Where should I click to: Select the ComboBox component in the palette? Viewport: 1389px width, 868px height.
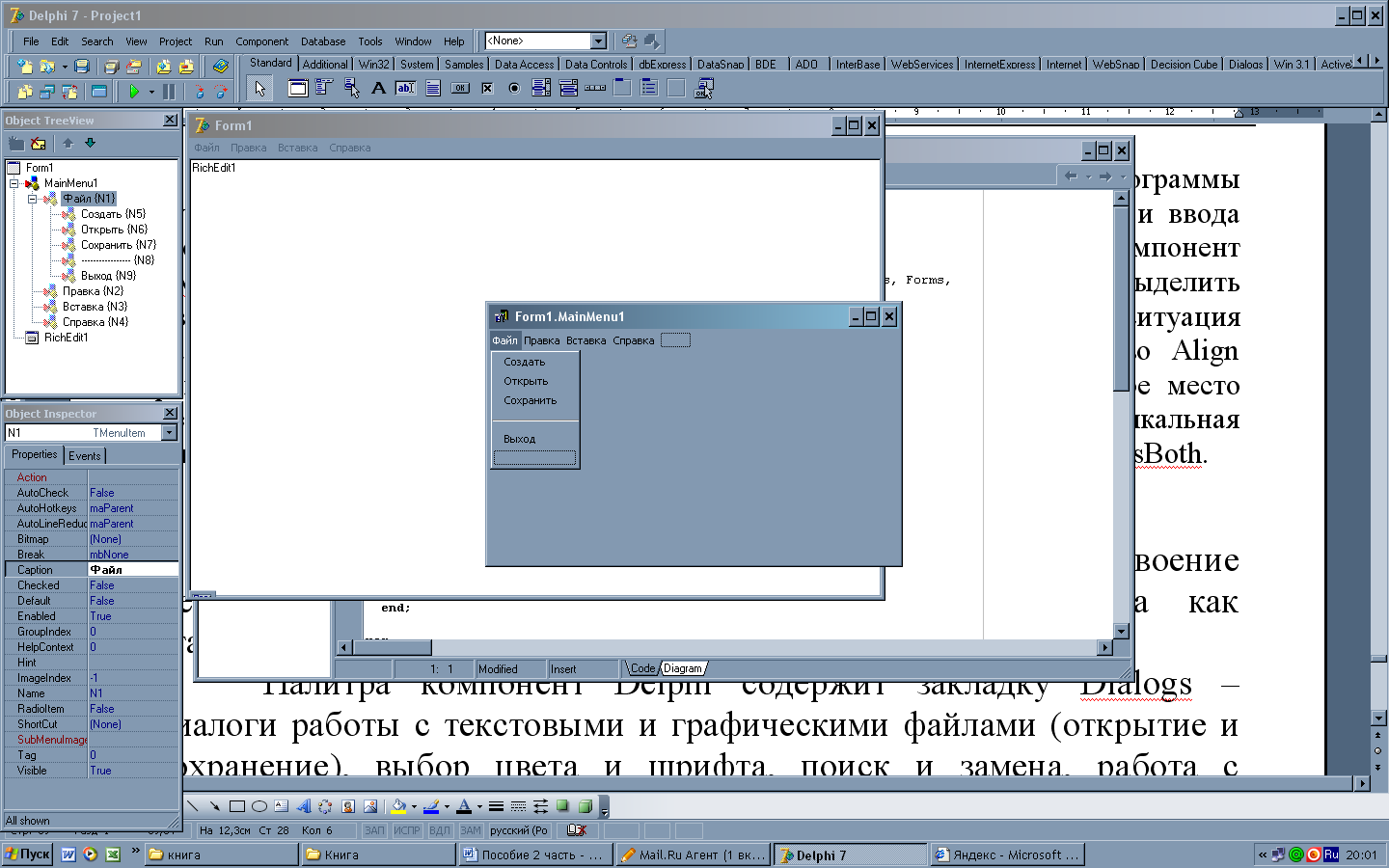pyautogui.click(x=568, y=89)
